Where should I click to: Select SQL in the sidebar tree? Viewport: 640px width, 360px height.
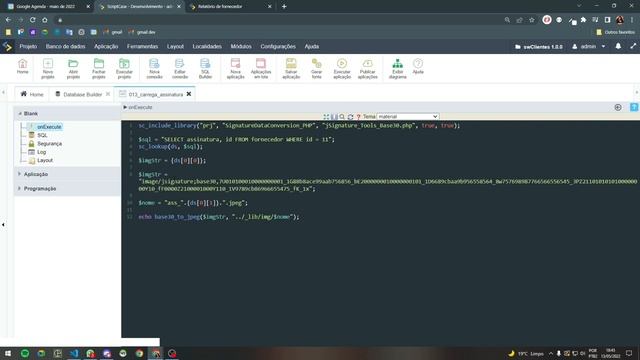click(42, 135)
